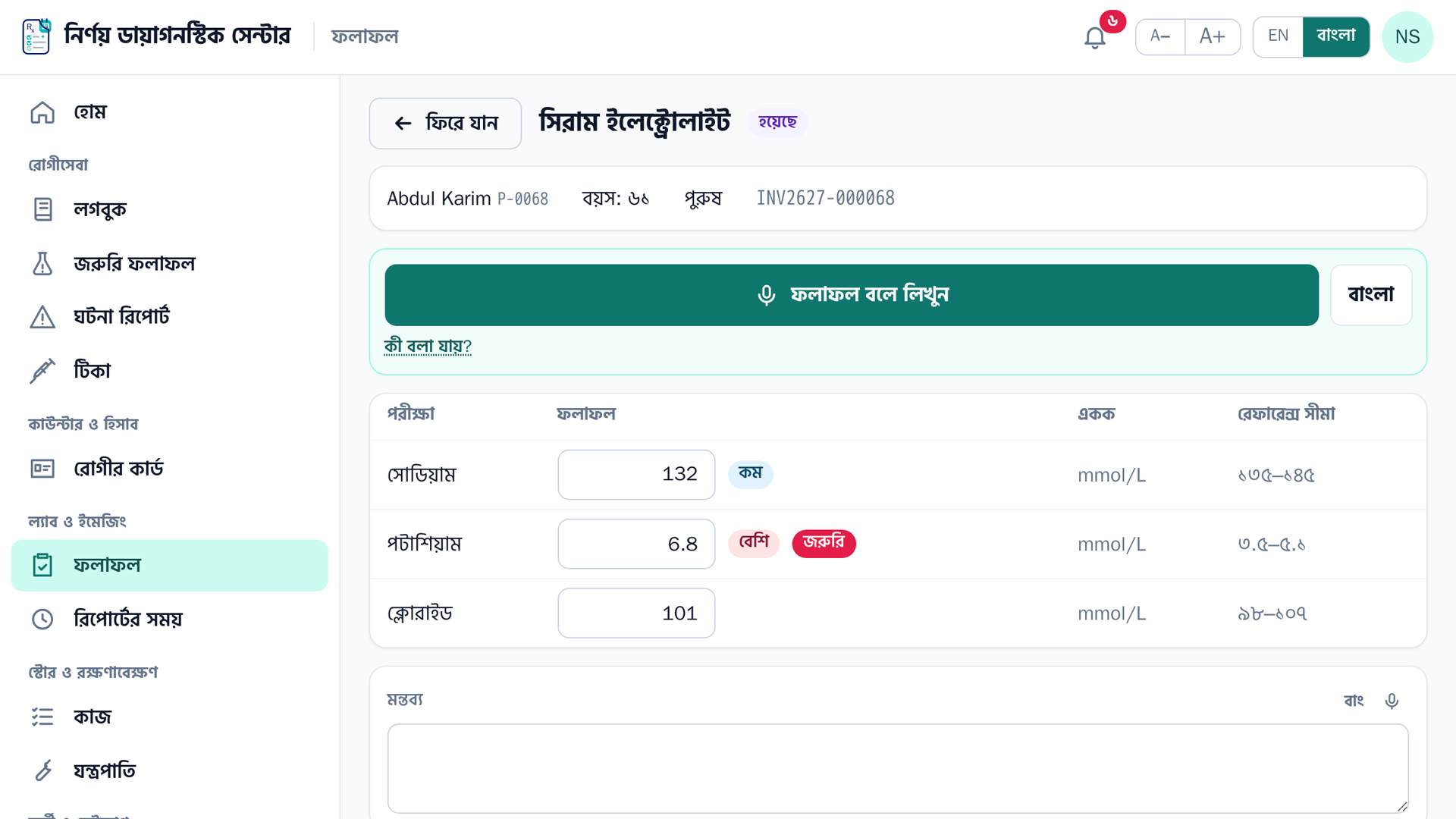1456x819 pixels.
Task: Click the diagnostic center logo icon
Action: [36, 36]
